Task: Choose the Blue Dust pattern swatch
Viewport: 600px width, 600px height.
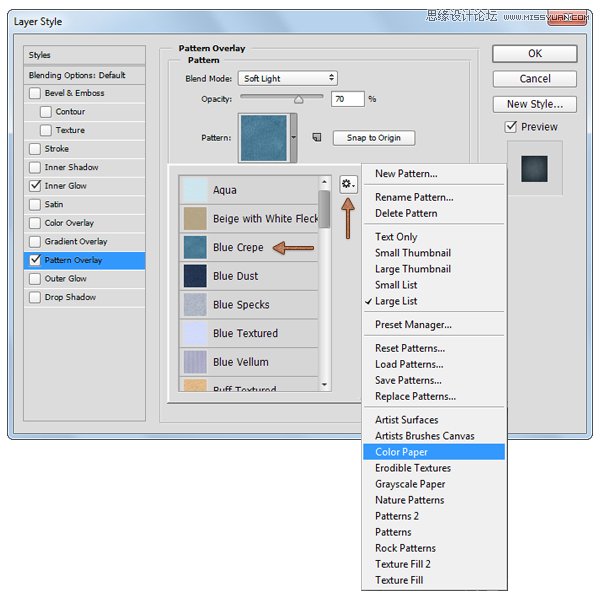Action: pos(194,276)
